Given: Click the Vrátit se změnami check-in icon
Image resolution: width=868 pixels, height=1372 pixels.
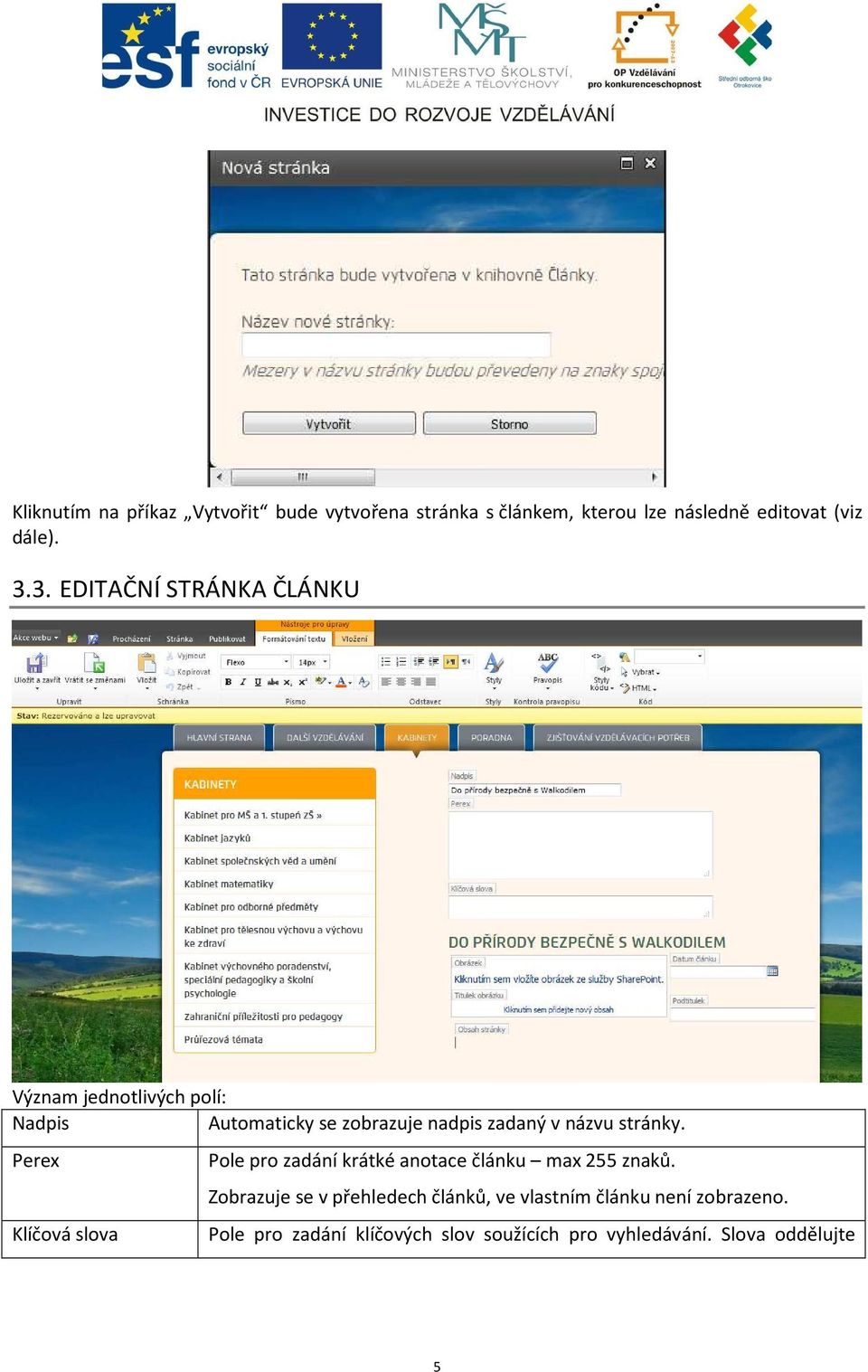Looking at the screenshot, I should 94,663.
